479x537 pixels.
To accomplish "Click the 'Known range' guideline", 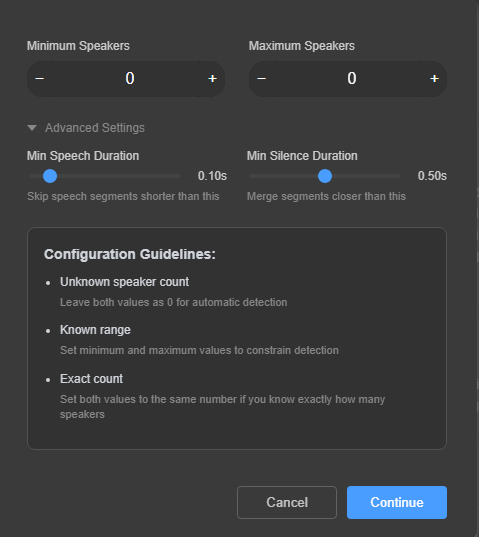I will [x=95, y=330].
